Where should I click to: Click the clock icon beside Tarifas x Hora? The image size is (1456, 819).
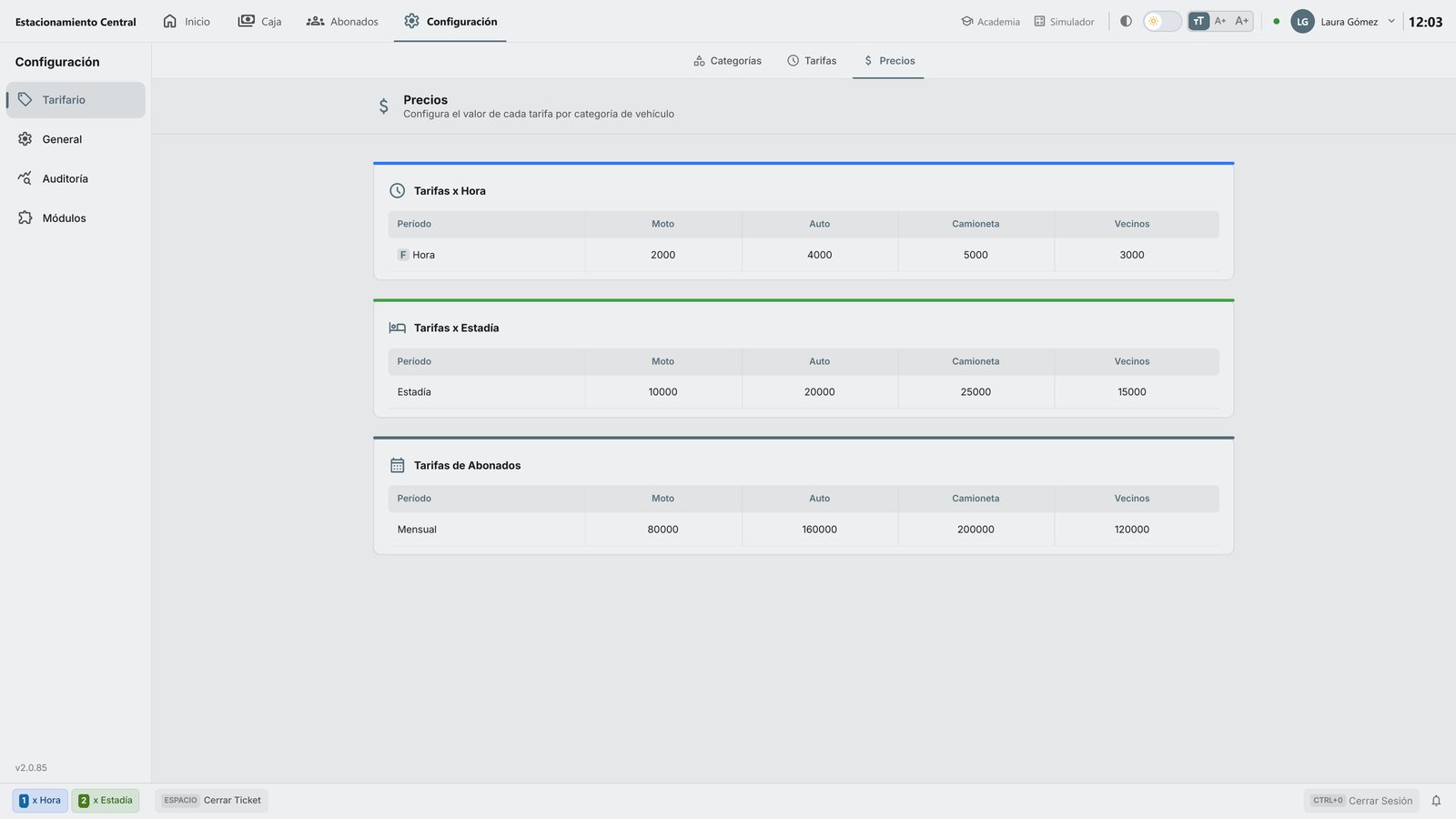[x=398, y=191]
